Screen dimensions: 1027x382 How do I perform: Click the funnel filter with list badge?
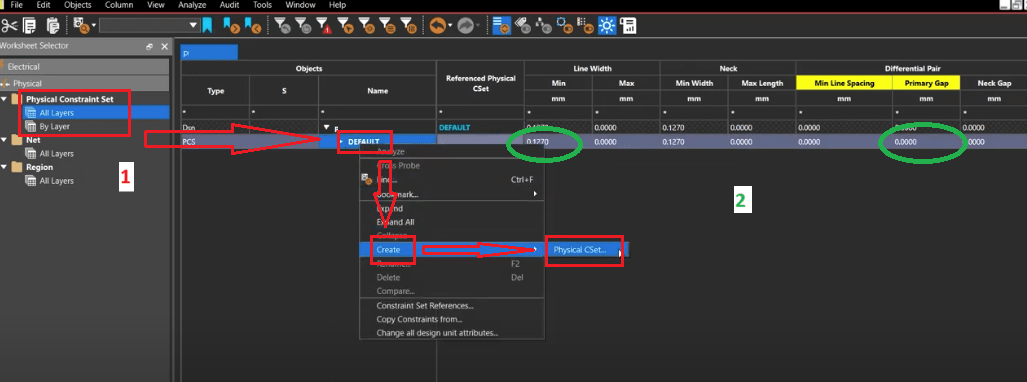click(x=388, y=26)
